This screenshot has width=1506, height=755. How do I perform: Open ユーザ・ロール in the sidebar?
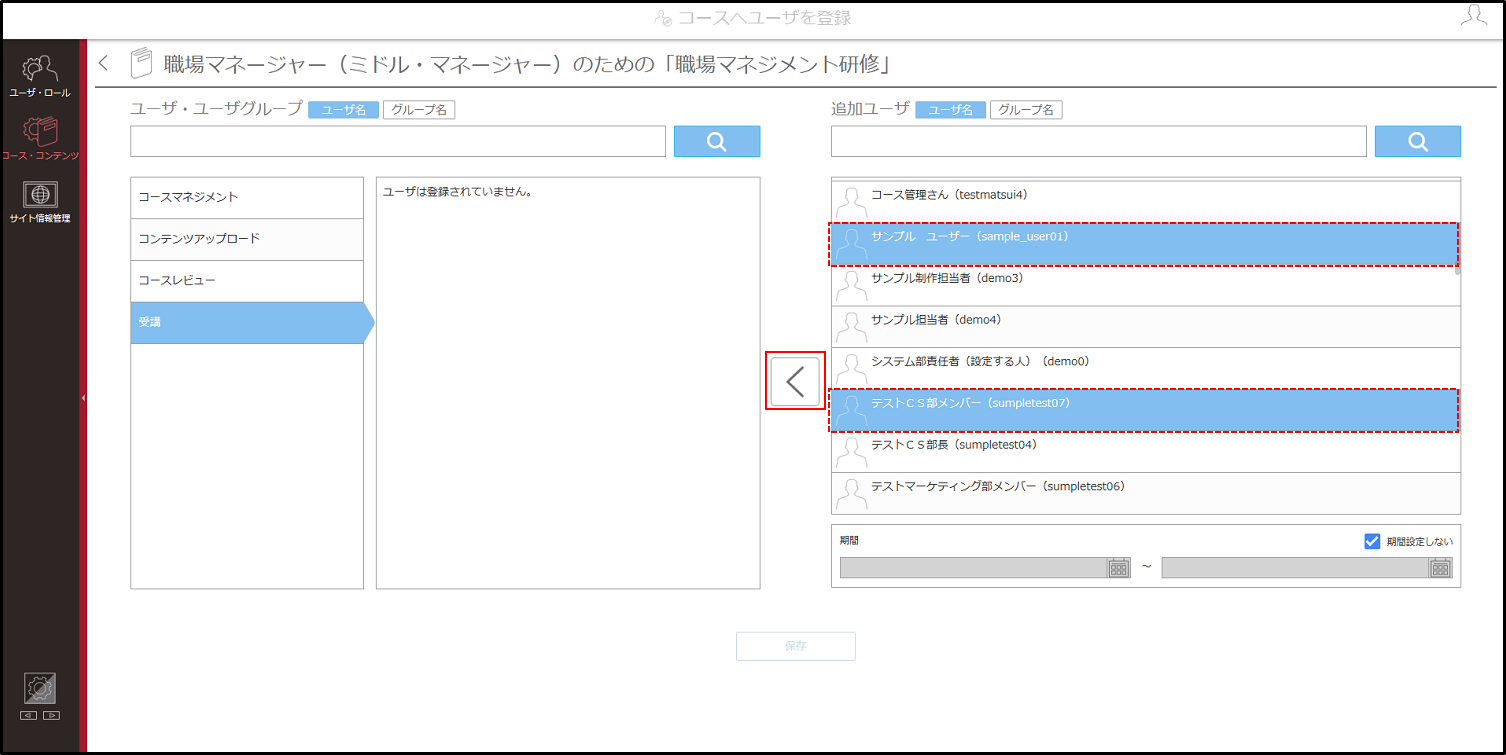pos(40,76)
